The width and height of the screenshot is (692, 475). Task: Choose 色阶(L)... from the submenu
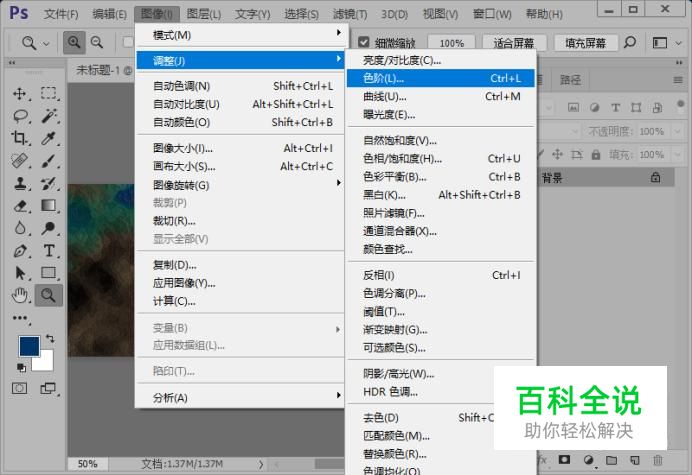[441, 78]
